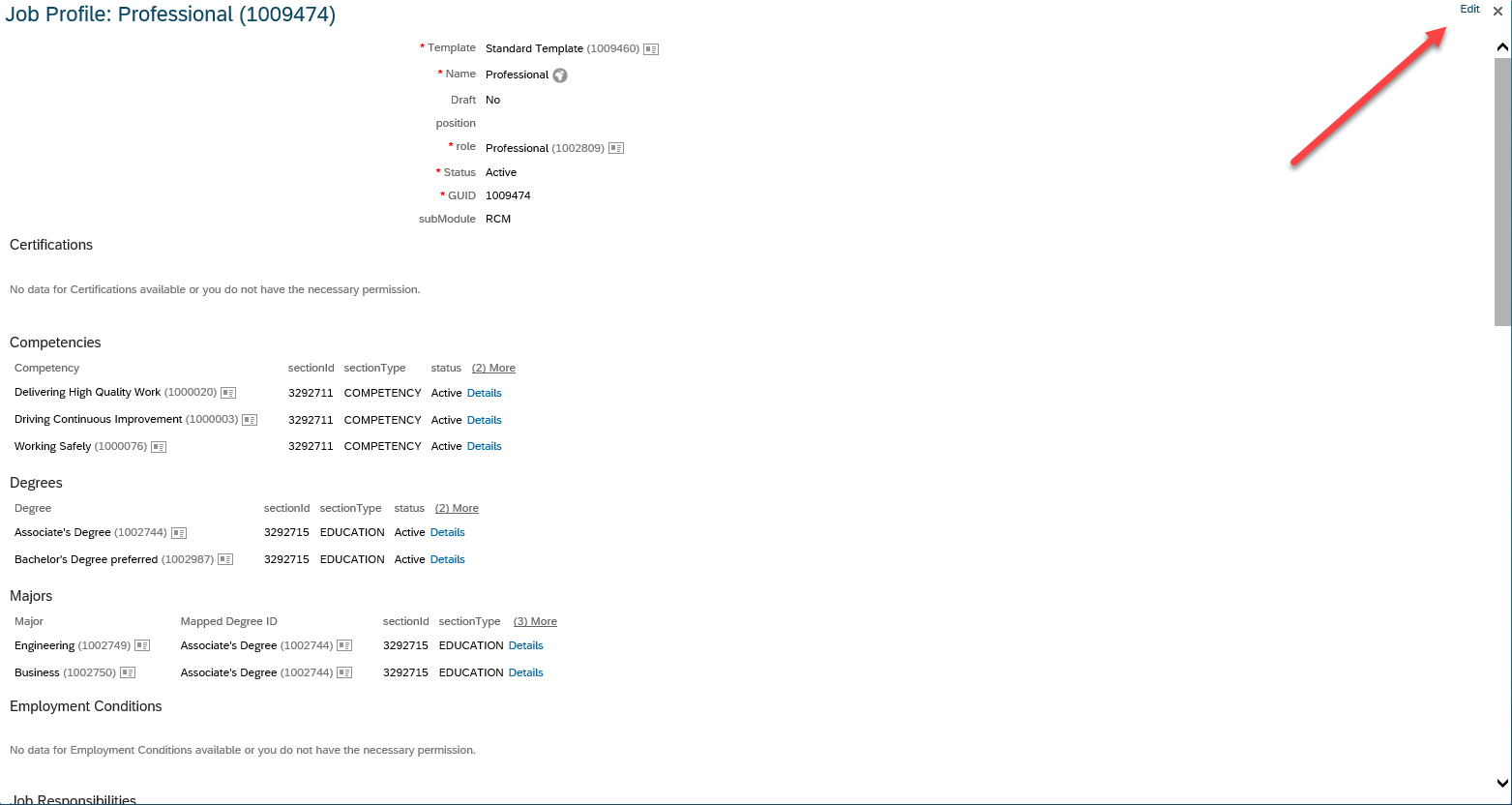Click the subModule value RCM

(x=498, y=219)
